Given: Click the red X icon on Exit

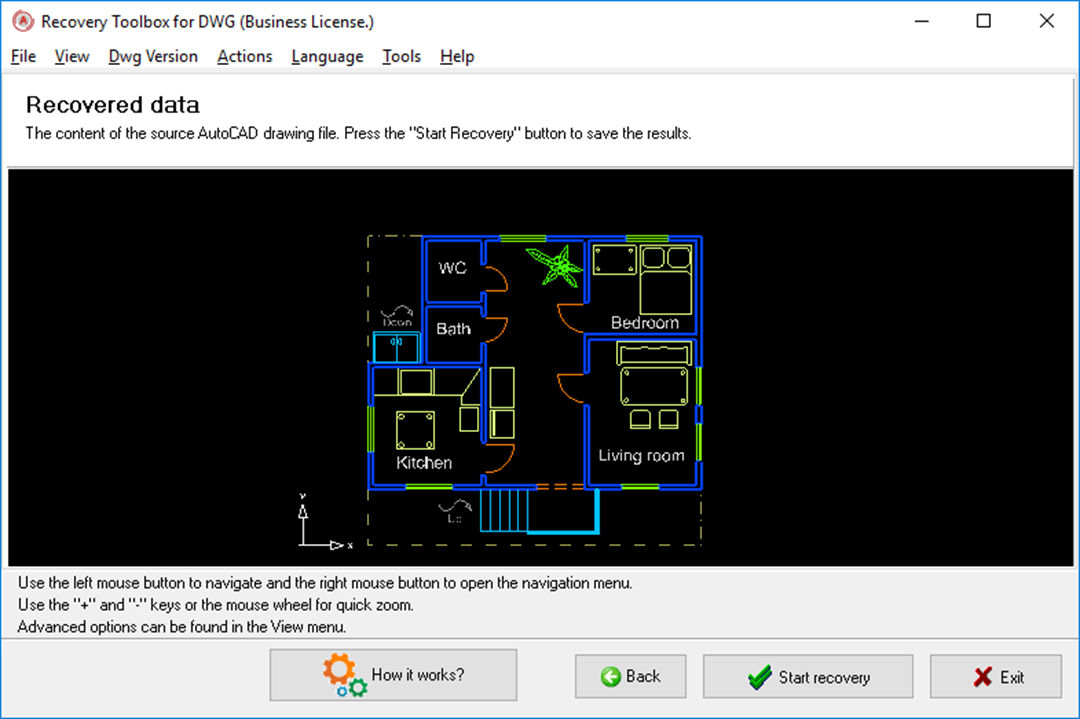Looking at the screenshot, I should [983, 677].
